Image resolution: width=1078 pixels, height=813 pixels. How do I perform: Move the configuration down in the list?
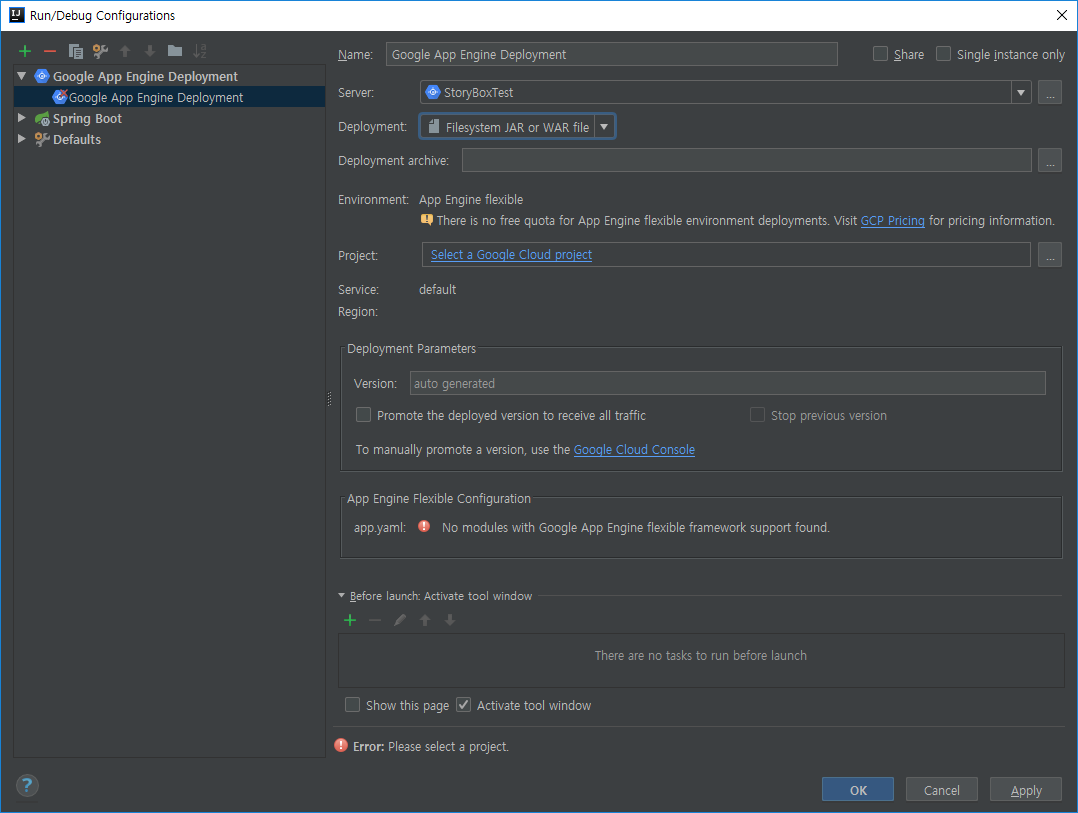(x=150, y=51)
